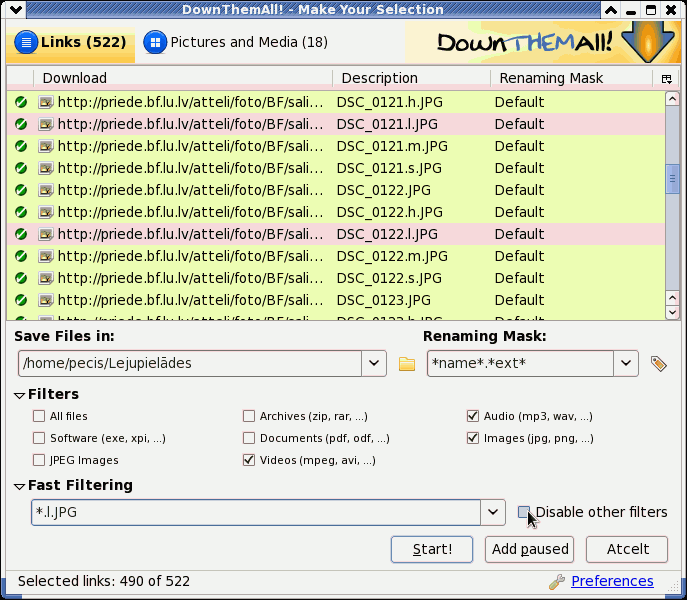This screenshot has width=687, height=600.
Task: Enable the All files filter
Action: (39, 416)
